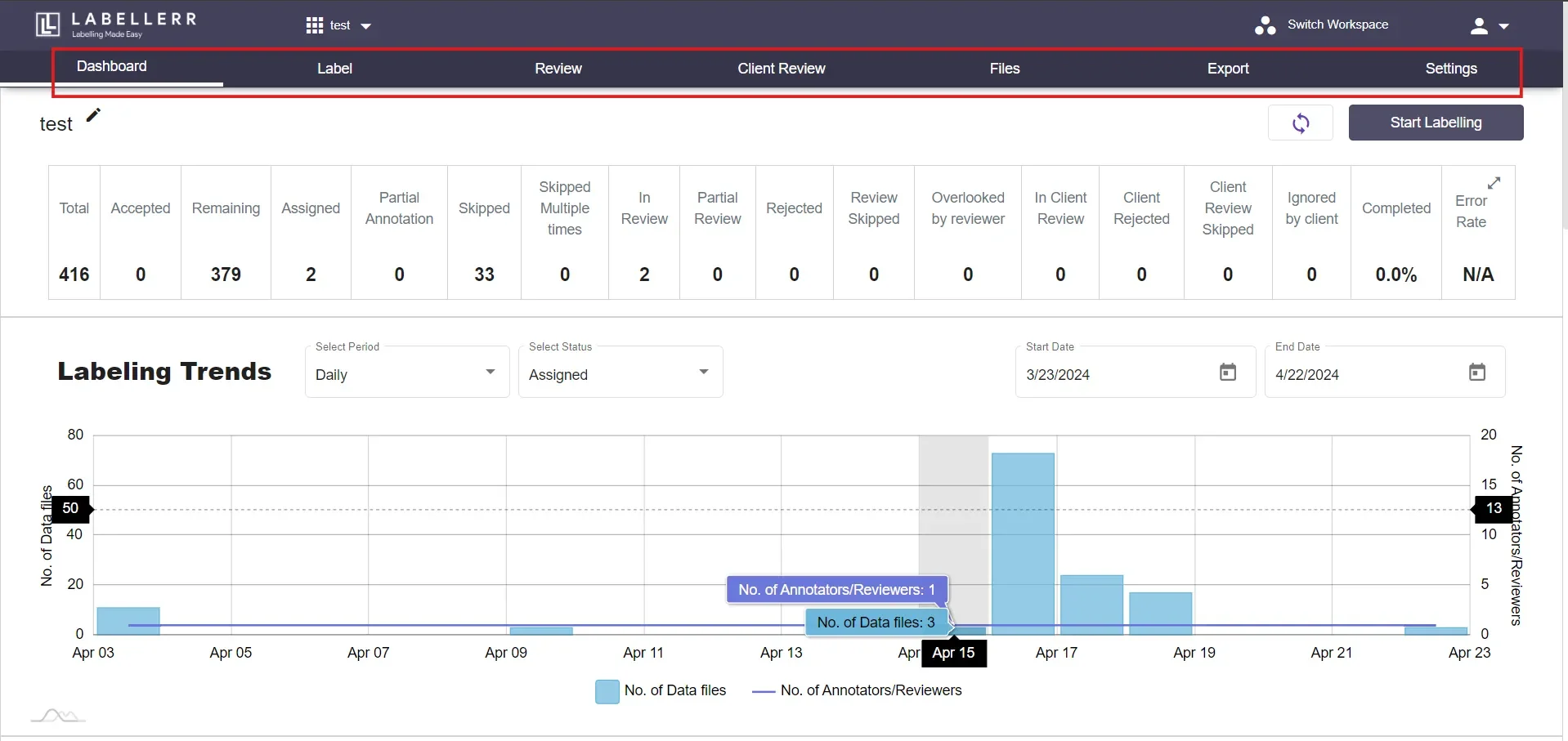This screenshot has height=741, width=1568.
Task: Click the Total count 416
Action: click(x=74, y=275)
